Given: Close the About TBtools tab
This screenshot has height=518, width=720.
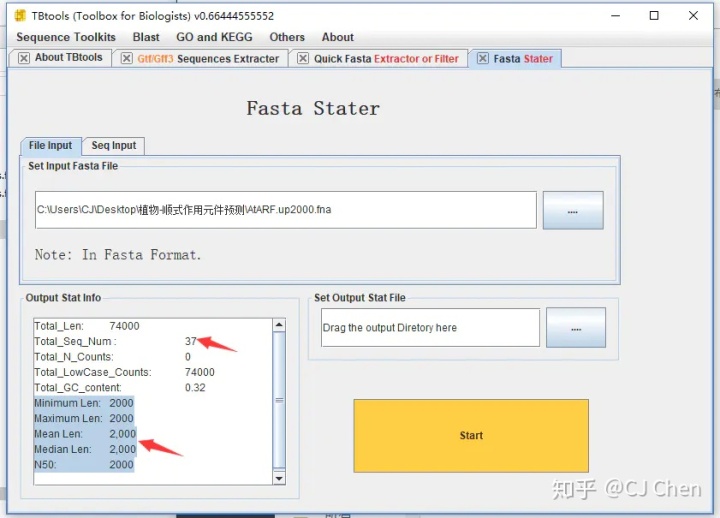Looking at the screenshot, I should pos(24,58).
